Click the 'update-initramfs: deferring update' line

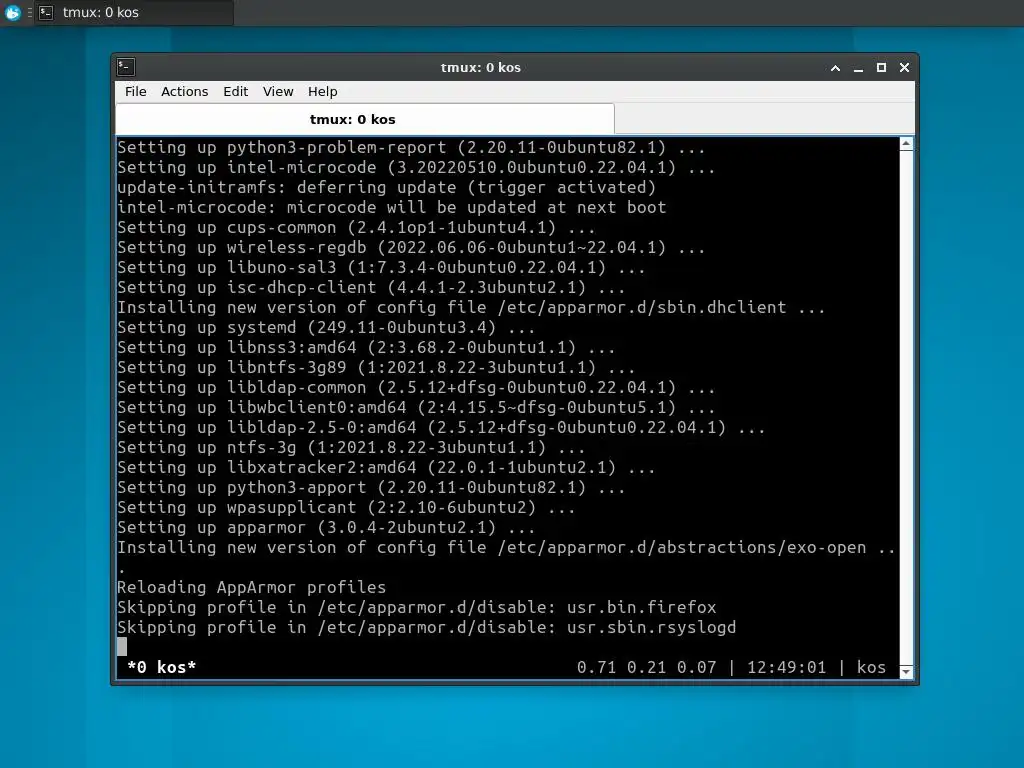(386, 187)
